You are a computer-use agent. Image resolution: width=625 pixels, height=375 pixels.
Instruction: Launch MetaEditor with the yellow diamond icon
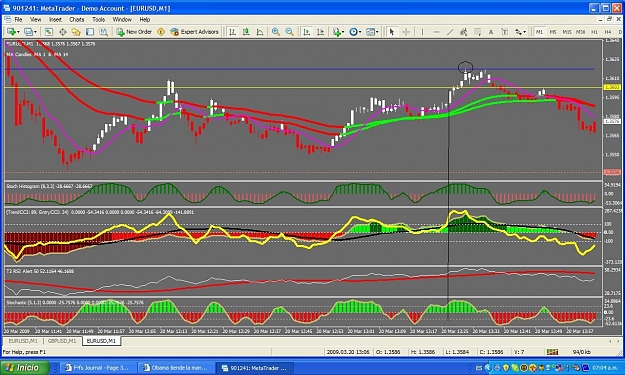click(161, 32)
